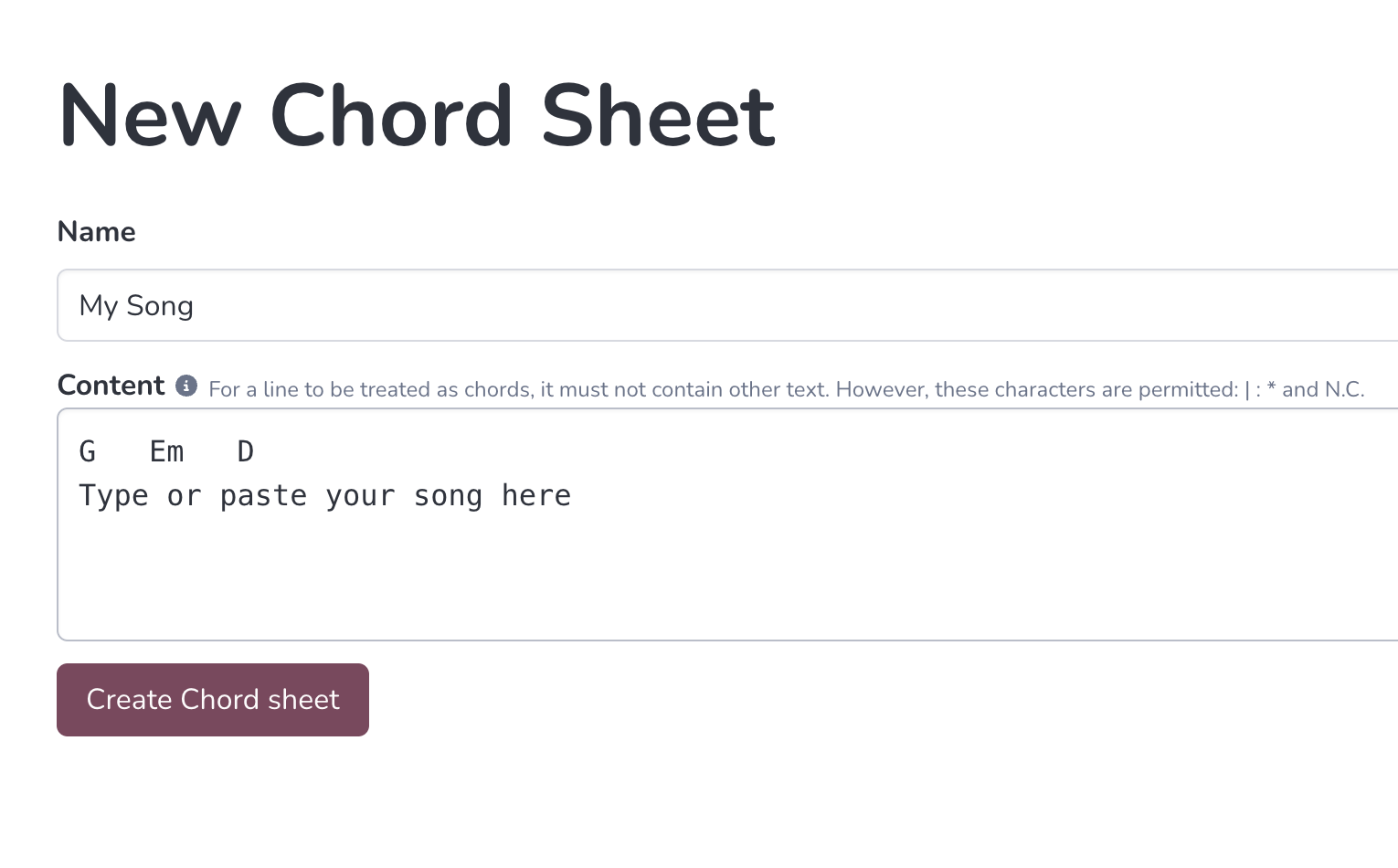Click the word "or" in the lyric line
This screenshot has height=868, width=1398.
(185, 496)
